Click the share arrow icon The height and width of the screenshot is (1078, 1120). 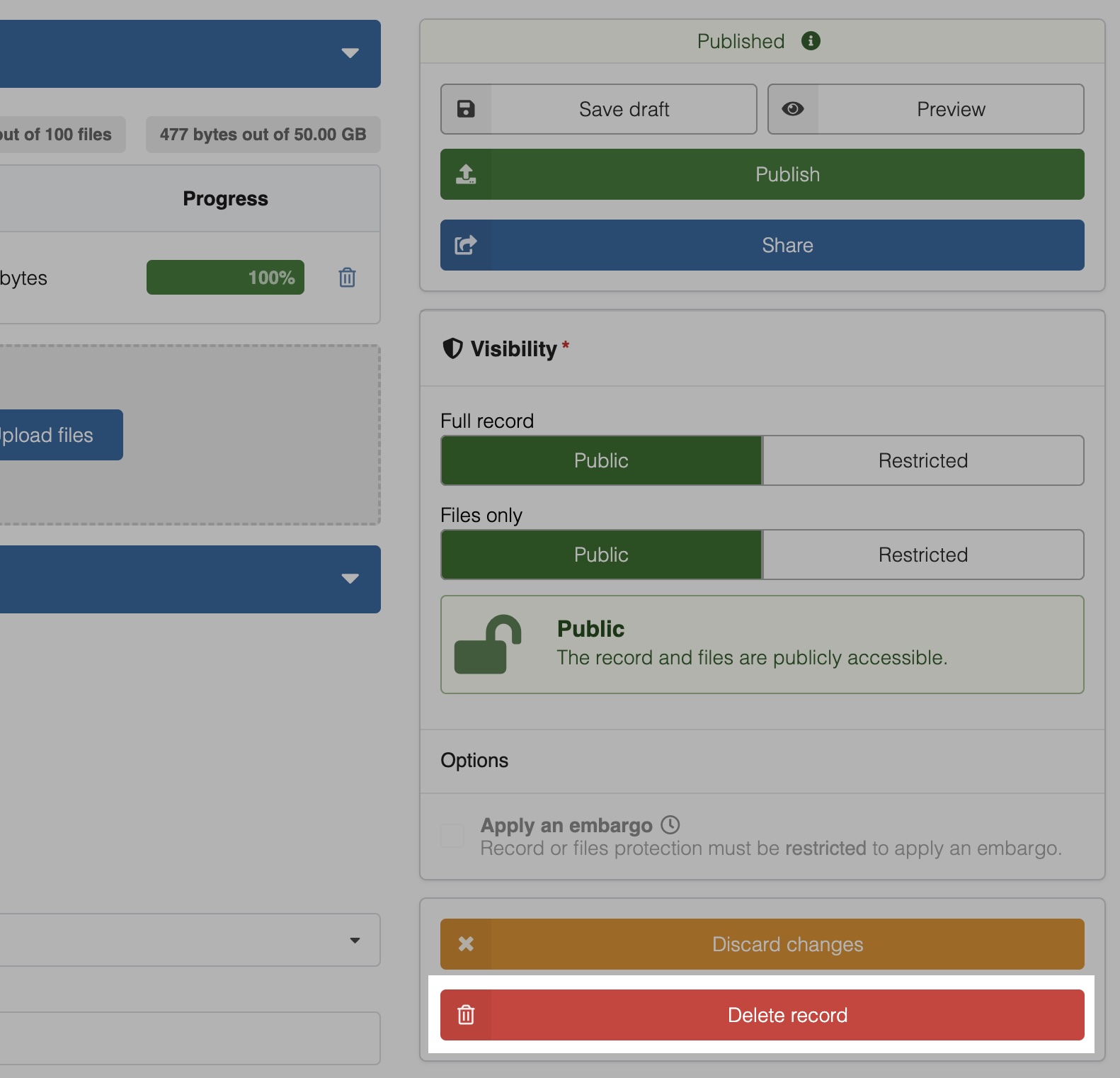466,245
